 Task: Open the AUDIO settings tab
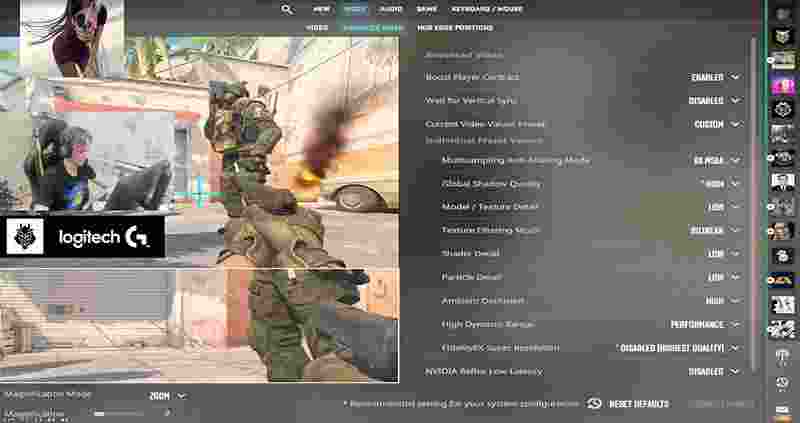[x=391, y=9]
